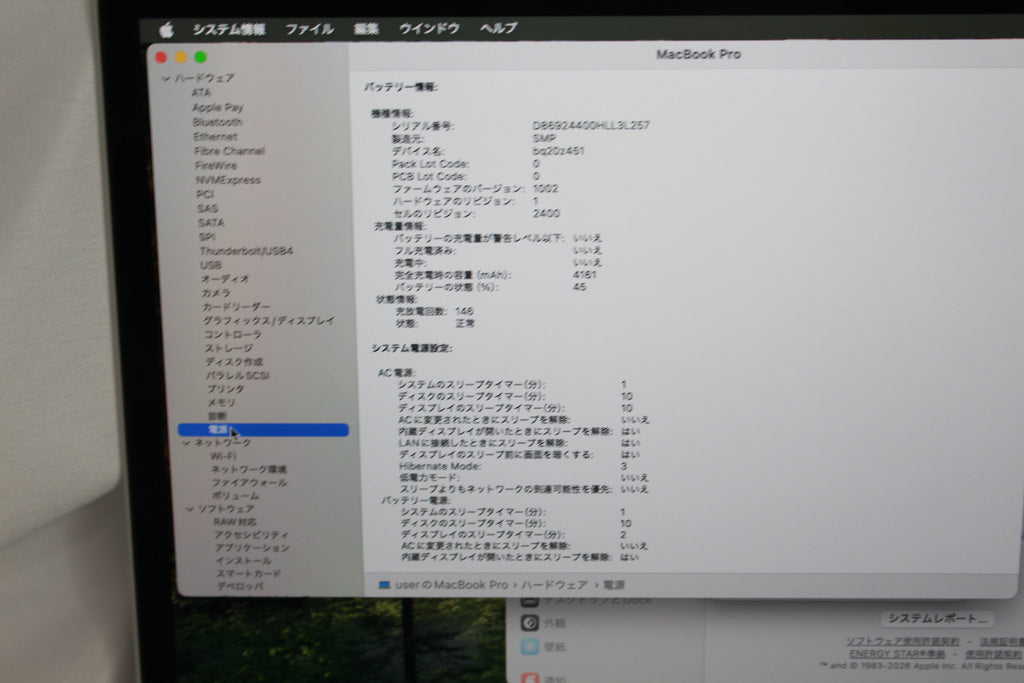This screenshot has width=1024, height=683.
Task: Select スマートカード in the sidebar
Action: [249, 573]
